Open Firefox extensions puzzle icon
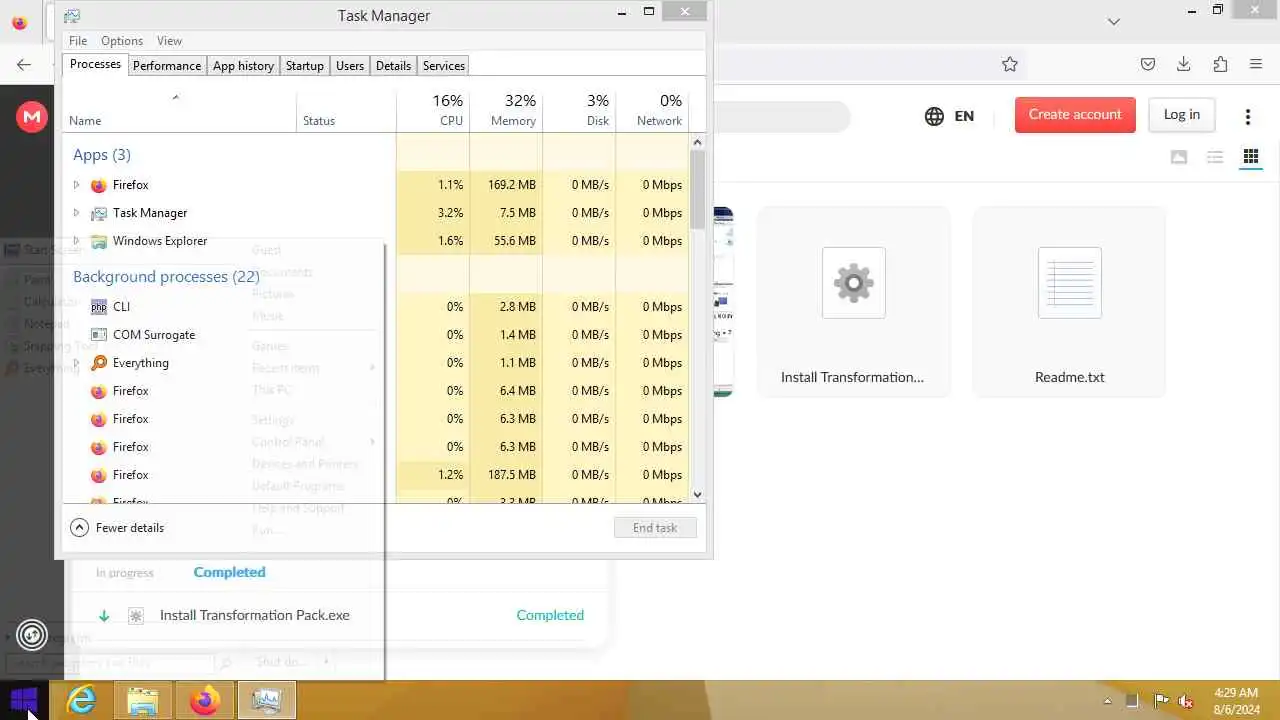This screenshot has height=720, width=1280. click(x=1220, y=64)
